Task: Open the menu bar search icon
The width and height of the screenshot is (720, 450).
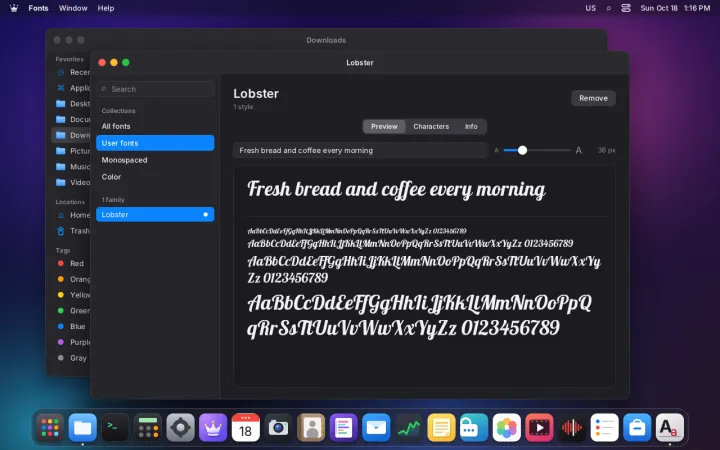Action: point(608,8)
